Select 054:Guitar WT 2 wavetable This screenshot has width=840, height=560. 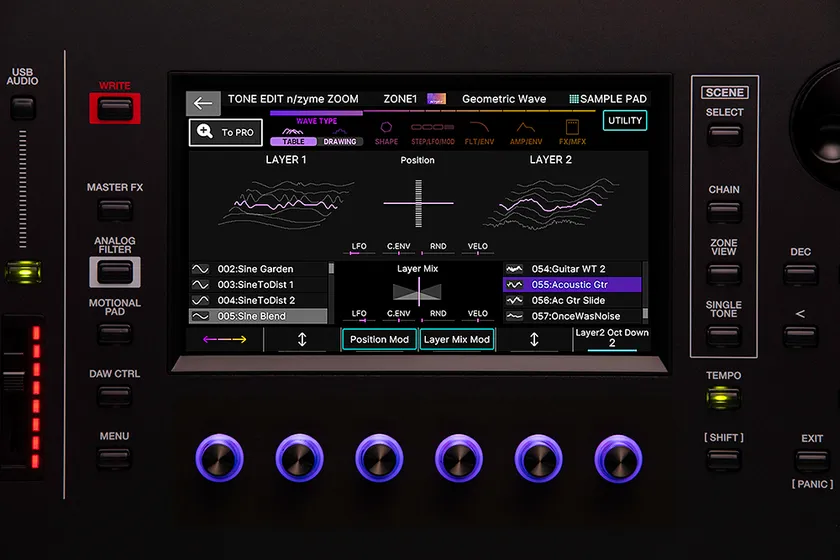click(572, 269)
